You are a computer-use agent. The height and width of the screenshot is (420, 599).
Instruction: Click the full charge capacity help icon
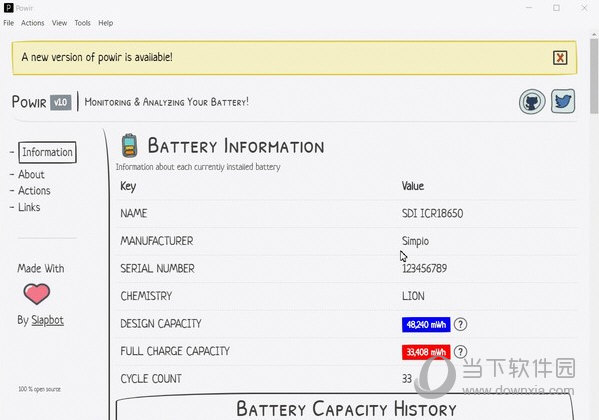(x=460, y=352)
